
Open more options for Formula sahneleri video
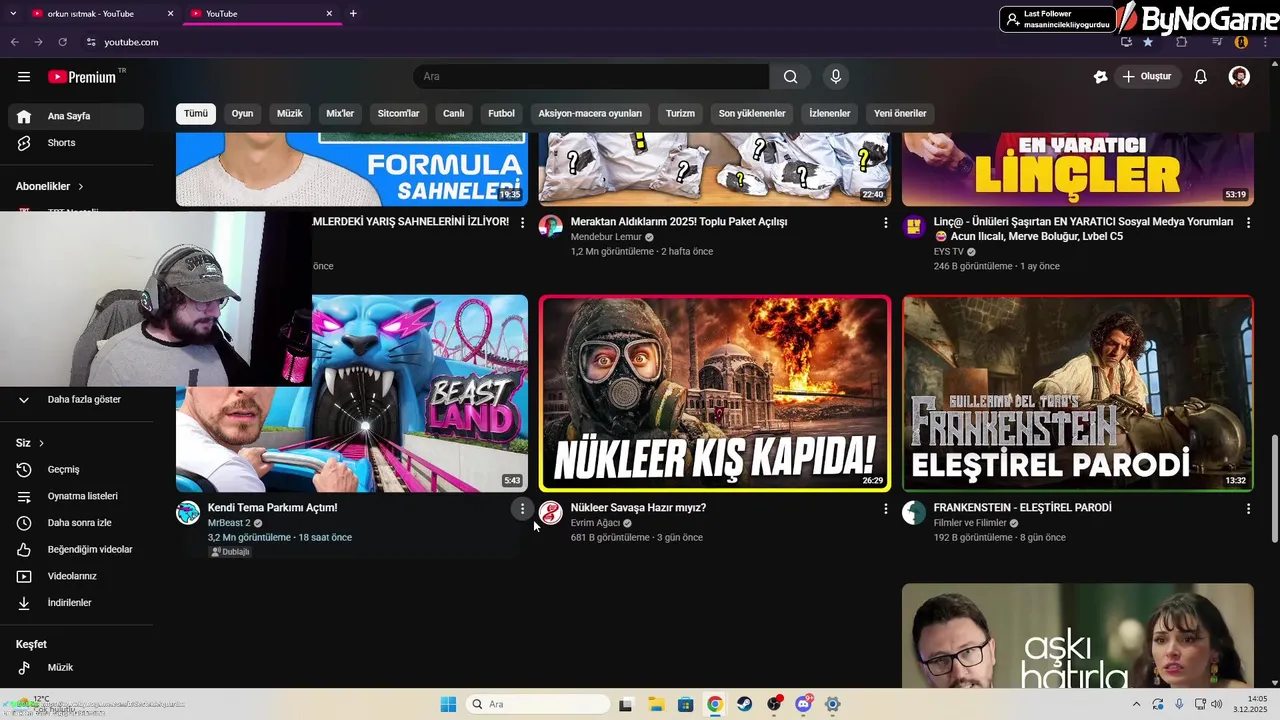pos(522,223)
